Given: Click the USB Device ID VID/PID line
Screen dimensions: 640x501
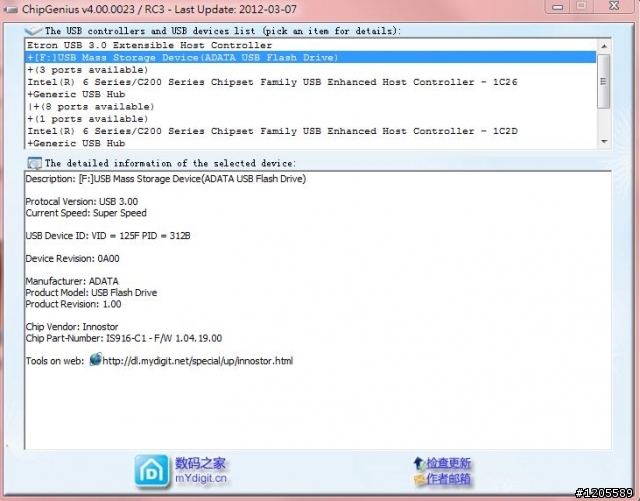Looking at the screenshot, I should (x=108, y=236).
